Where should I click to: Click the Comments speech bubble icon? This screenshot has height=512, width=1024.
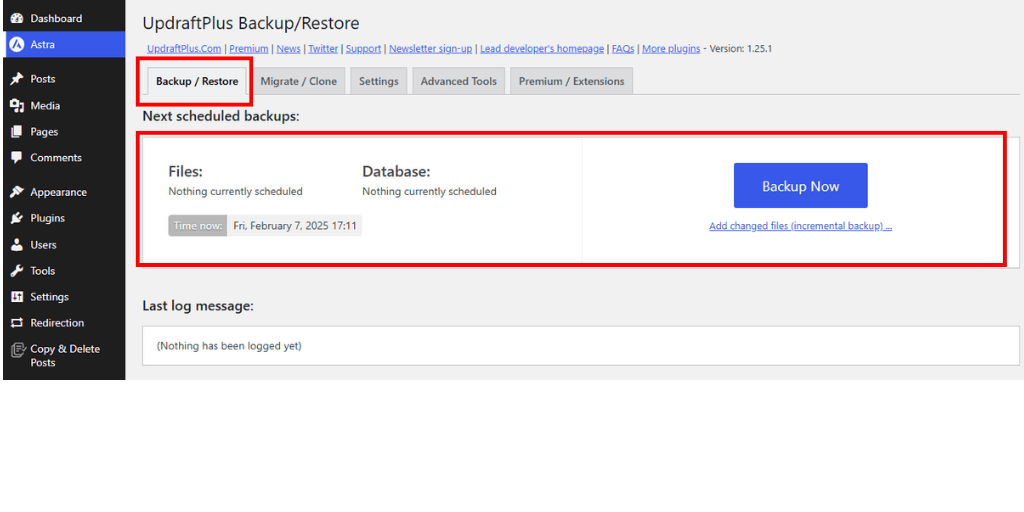tap(18, 157)
